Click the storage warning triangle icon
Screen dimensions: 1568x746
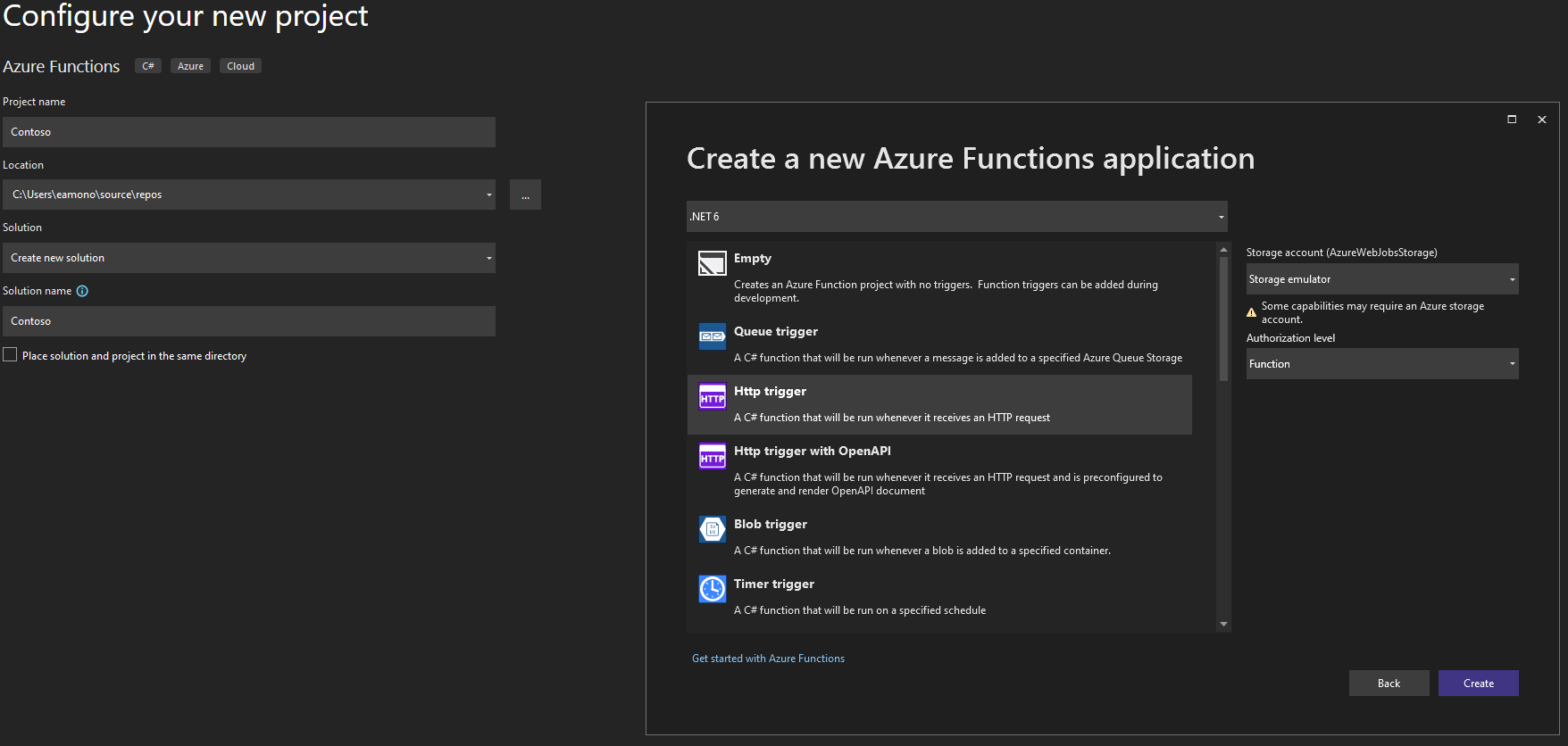click(x=1251, y=312)
